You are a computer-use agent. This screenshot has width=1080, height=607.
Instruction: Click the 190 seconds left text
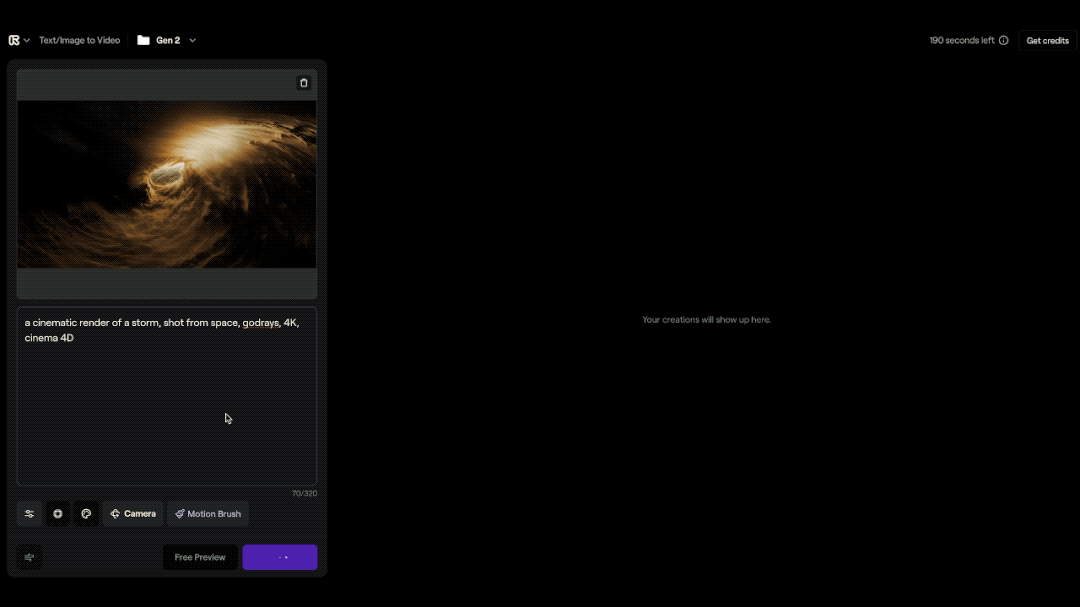coord(961,41)
